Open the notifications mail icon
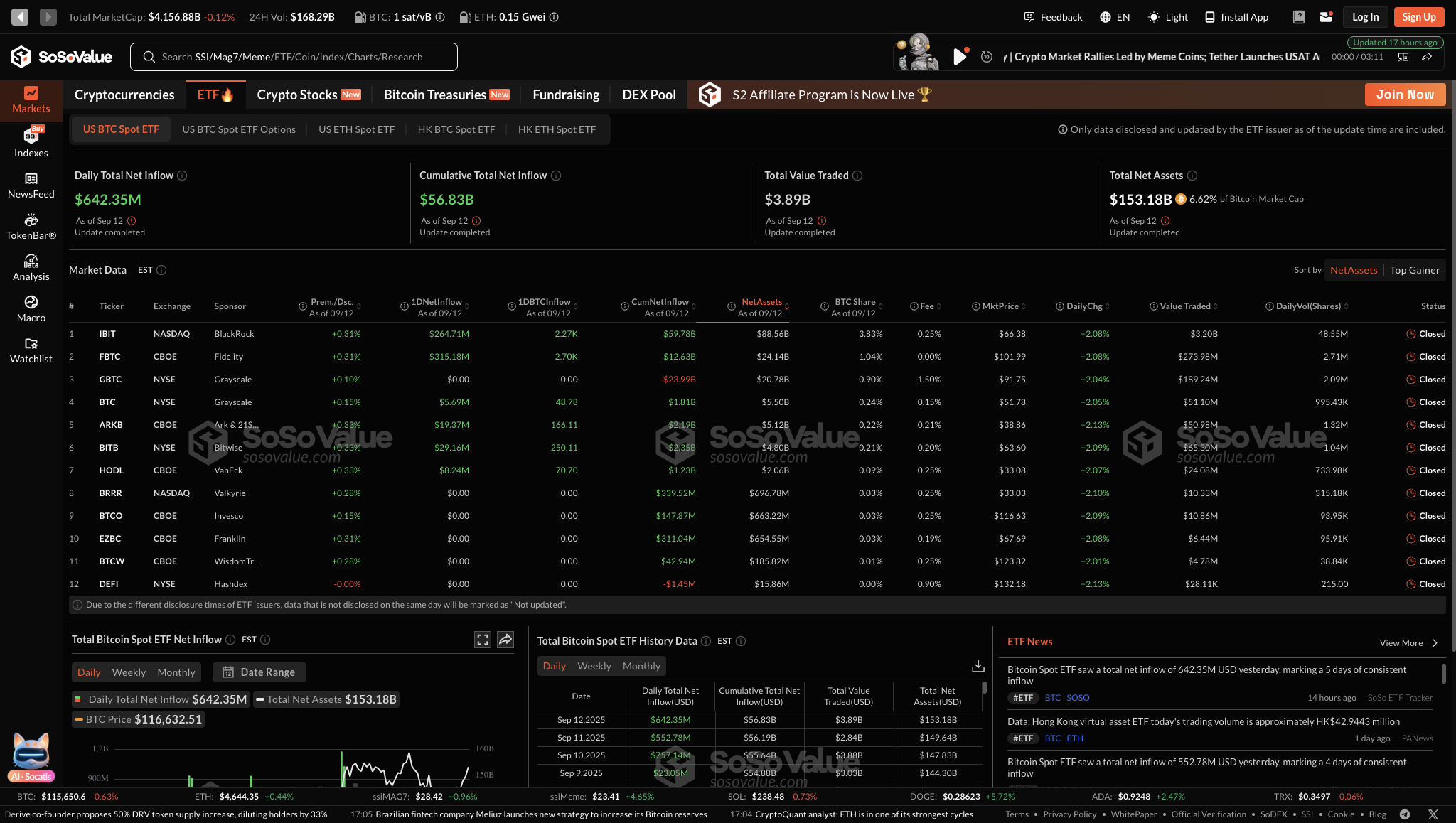 1326,17
